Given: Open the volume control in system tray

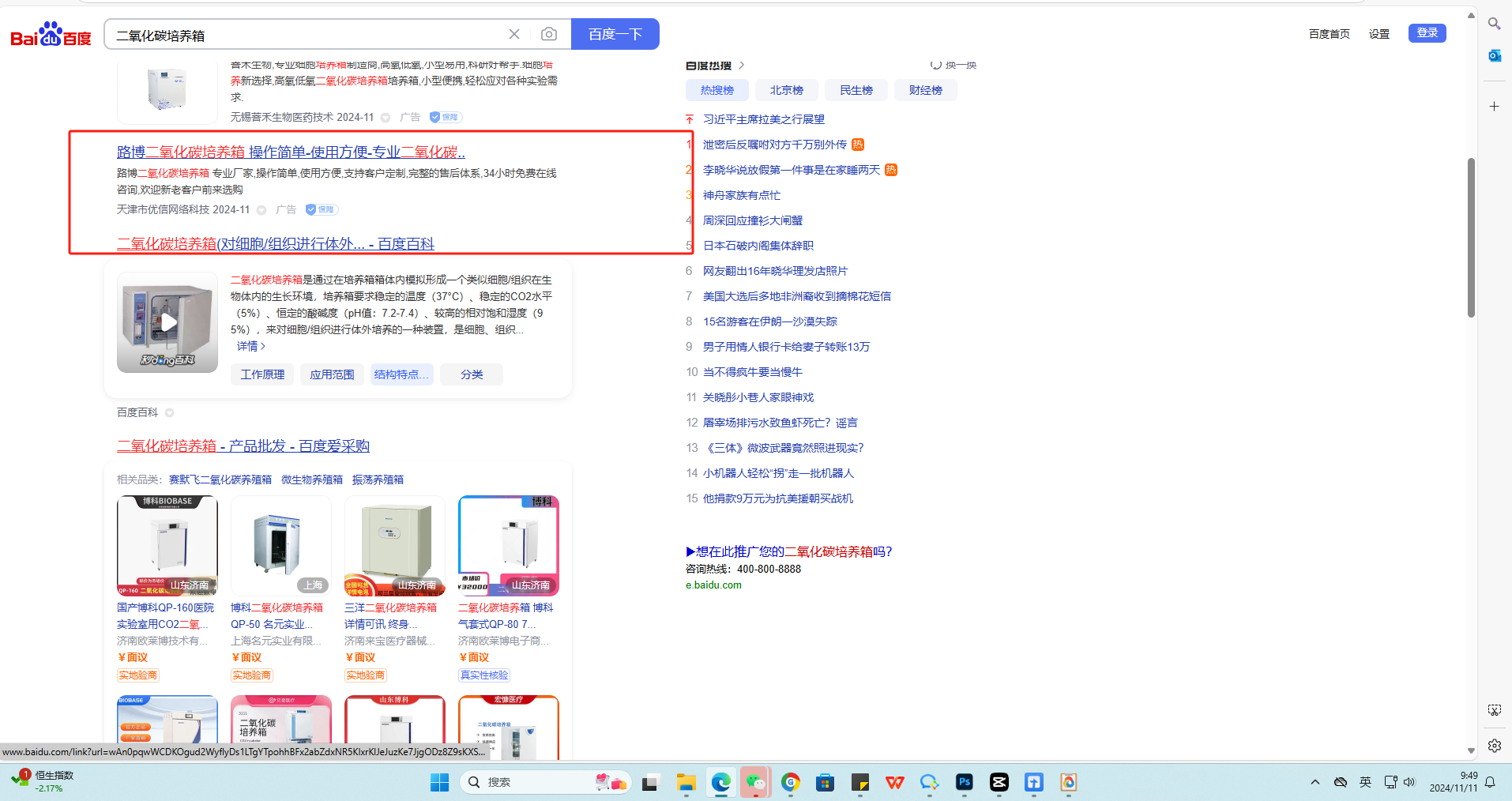Looking at the screenshot, I should [x=1409, y=782].
